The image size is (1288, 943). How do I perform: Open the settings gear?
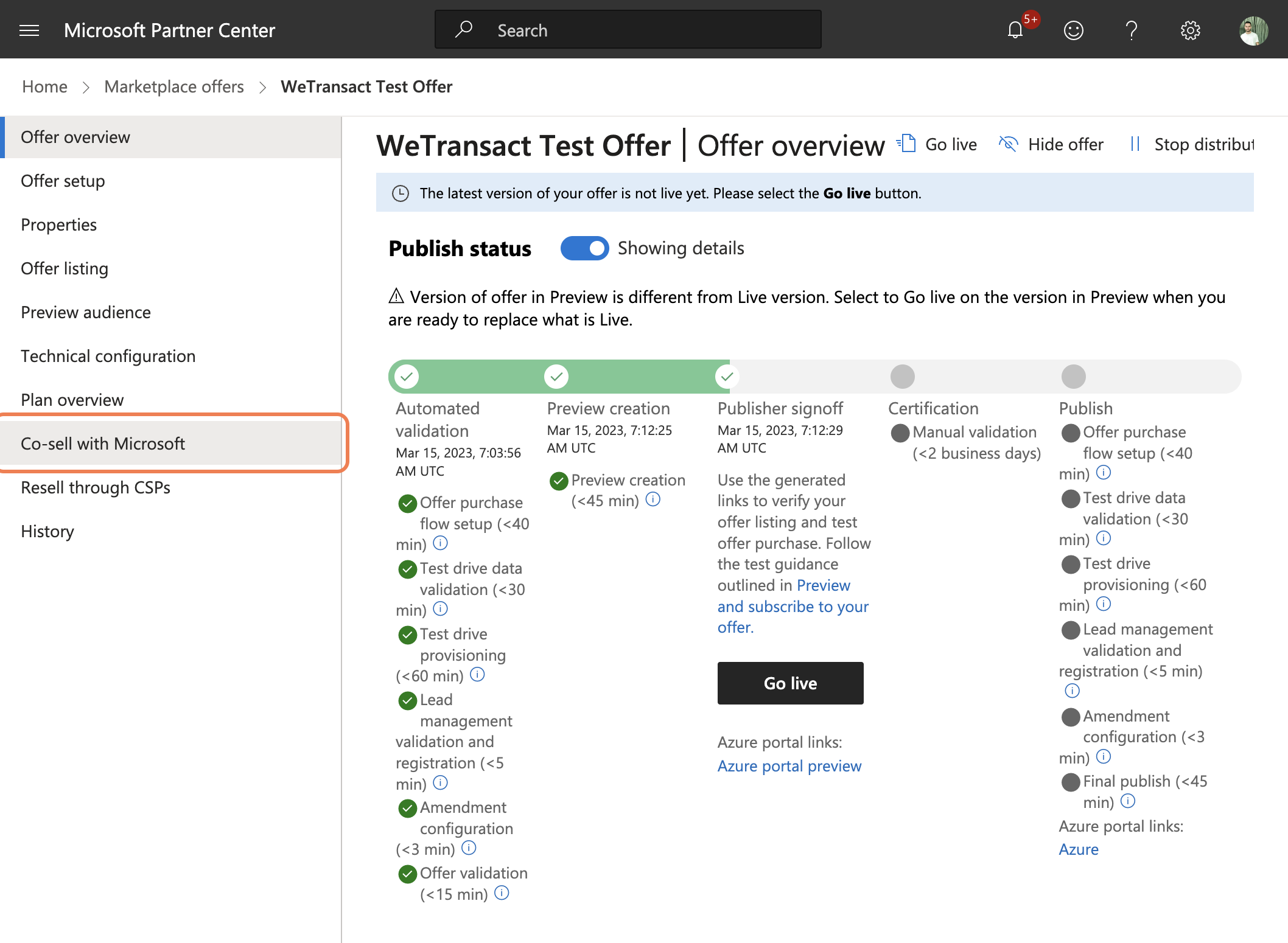1191,30
